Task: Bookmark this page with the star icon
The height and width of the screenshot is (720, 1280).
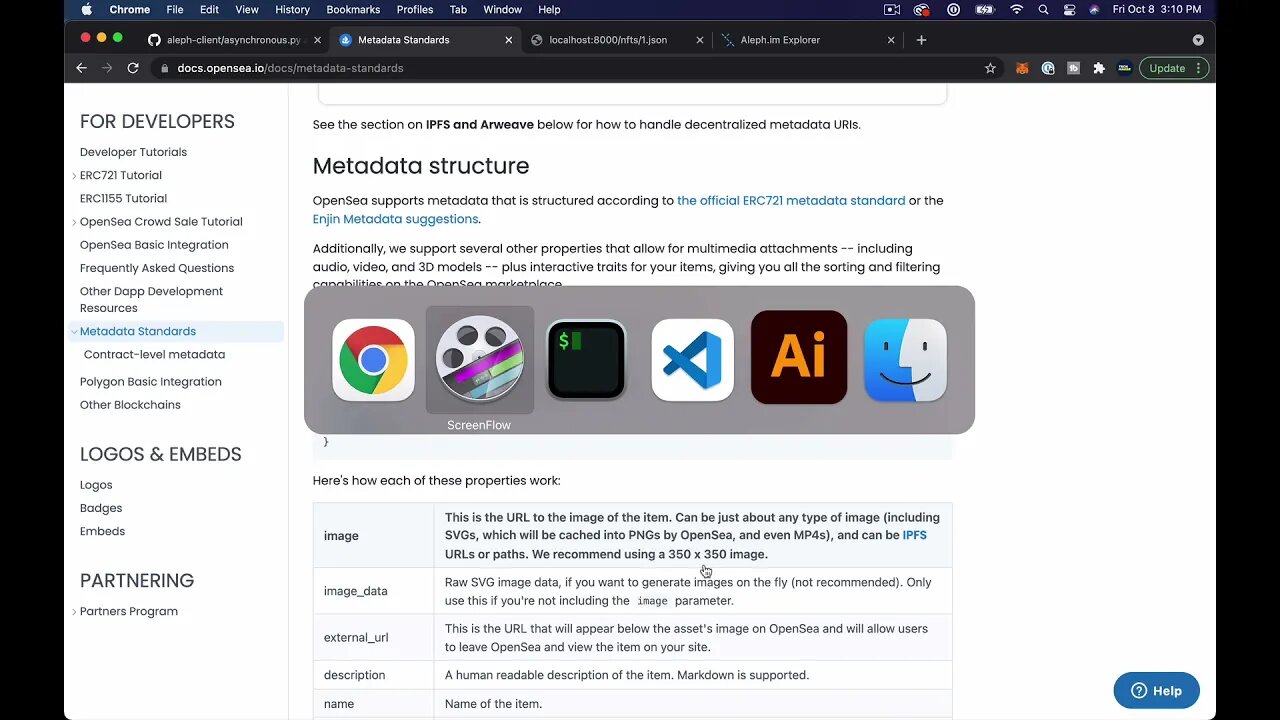Action: click(990, 68)
